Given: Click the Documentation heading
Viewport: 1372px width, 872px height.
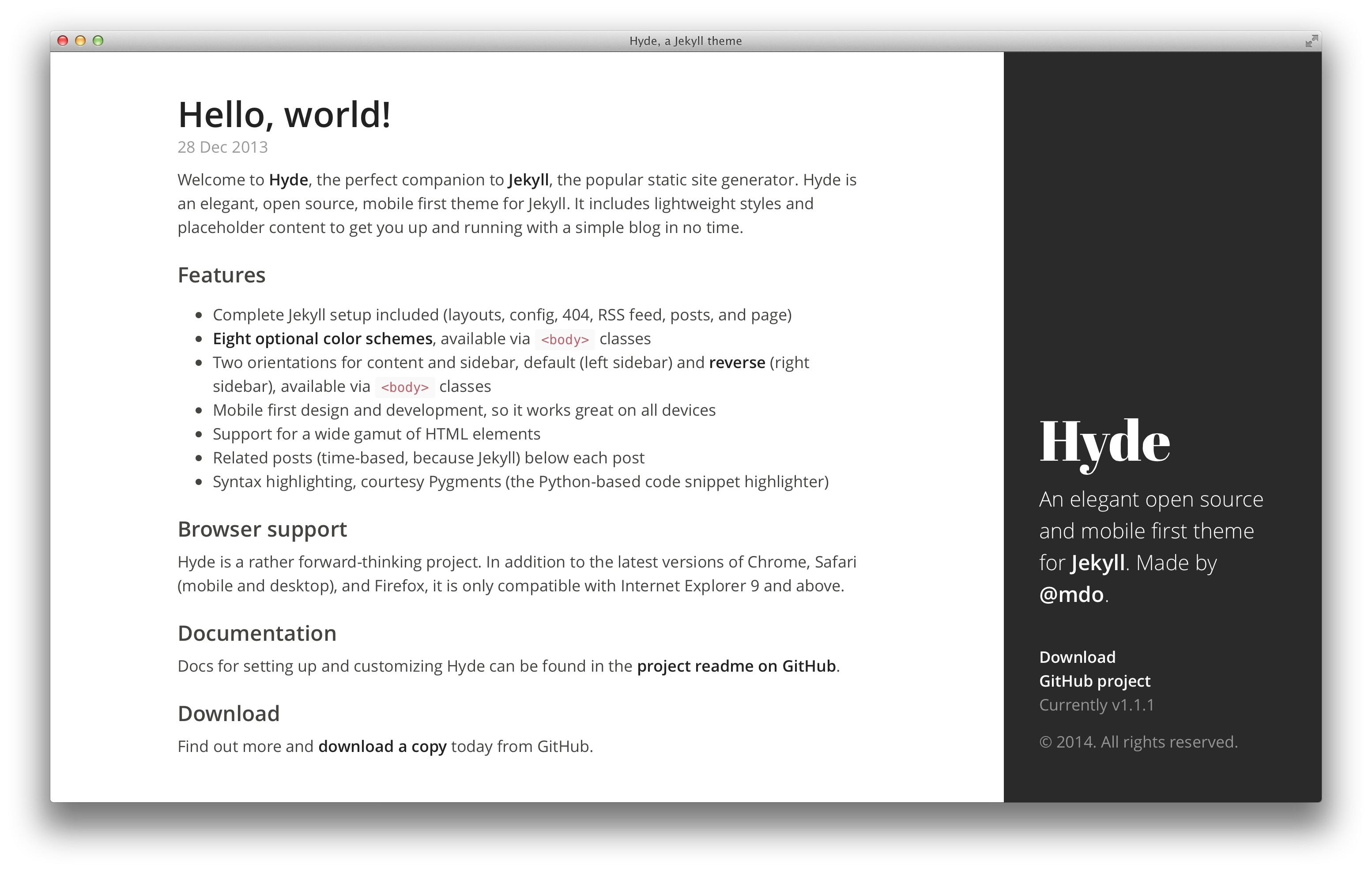Looking at the screenshot, I should click(257, 633).
